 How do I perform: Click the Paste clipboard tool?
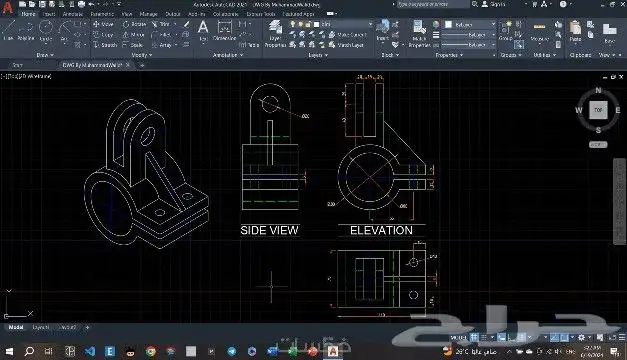coord(575,31)
